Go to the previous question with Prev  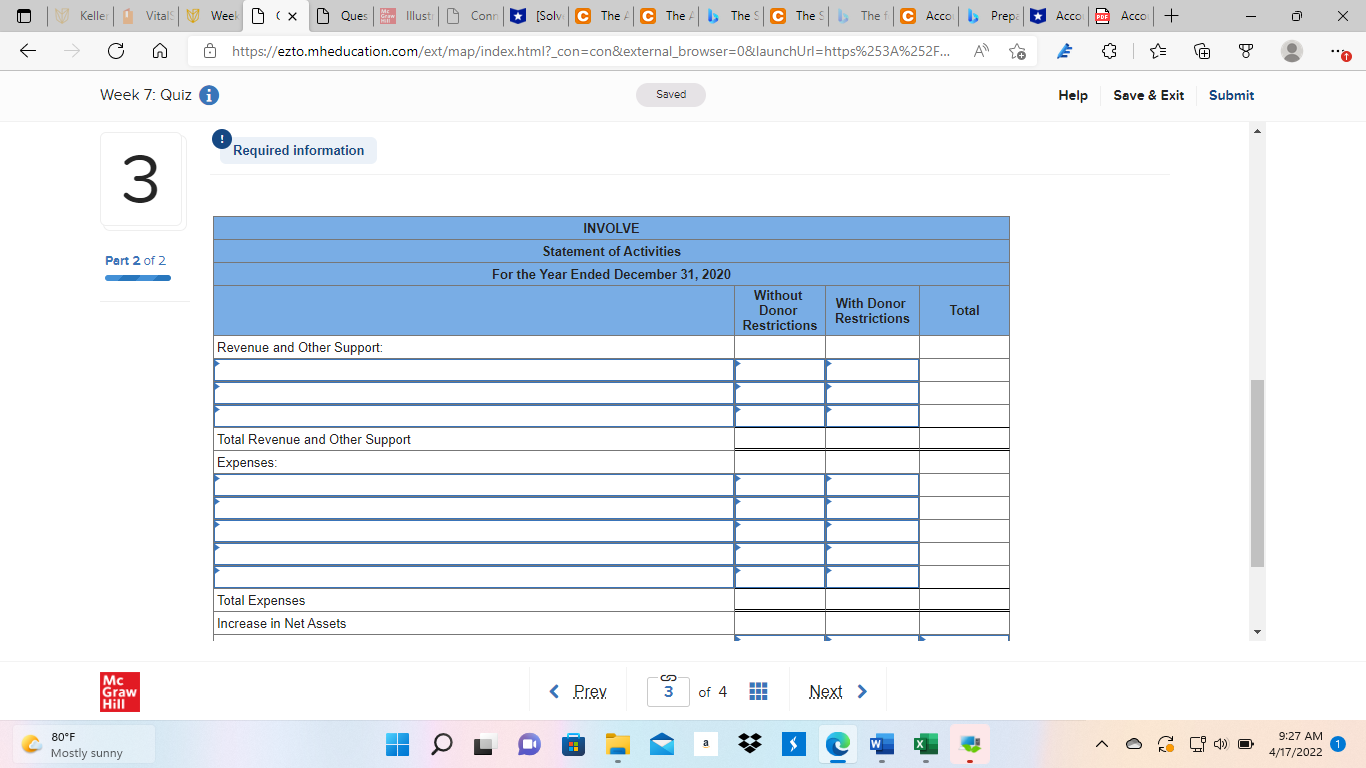(580, 691)
